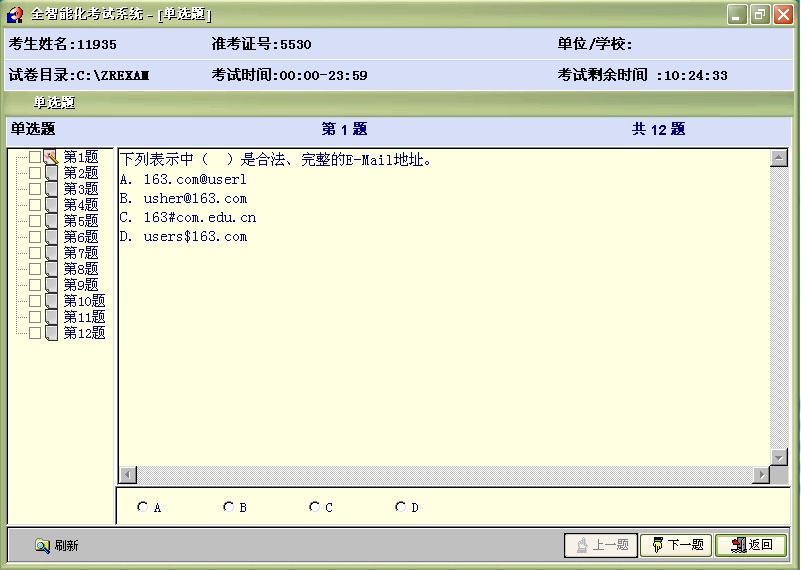Click the question pane scroll down arrow
This screenshot has height=570, width=801.
[x=779, y=457]
